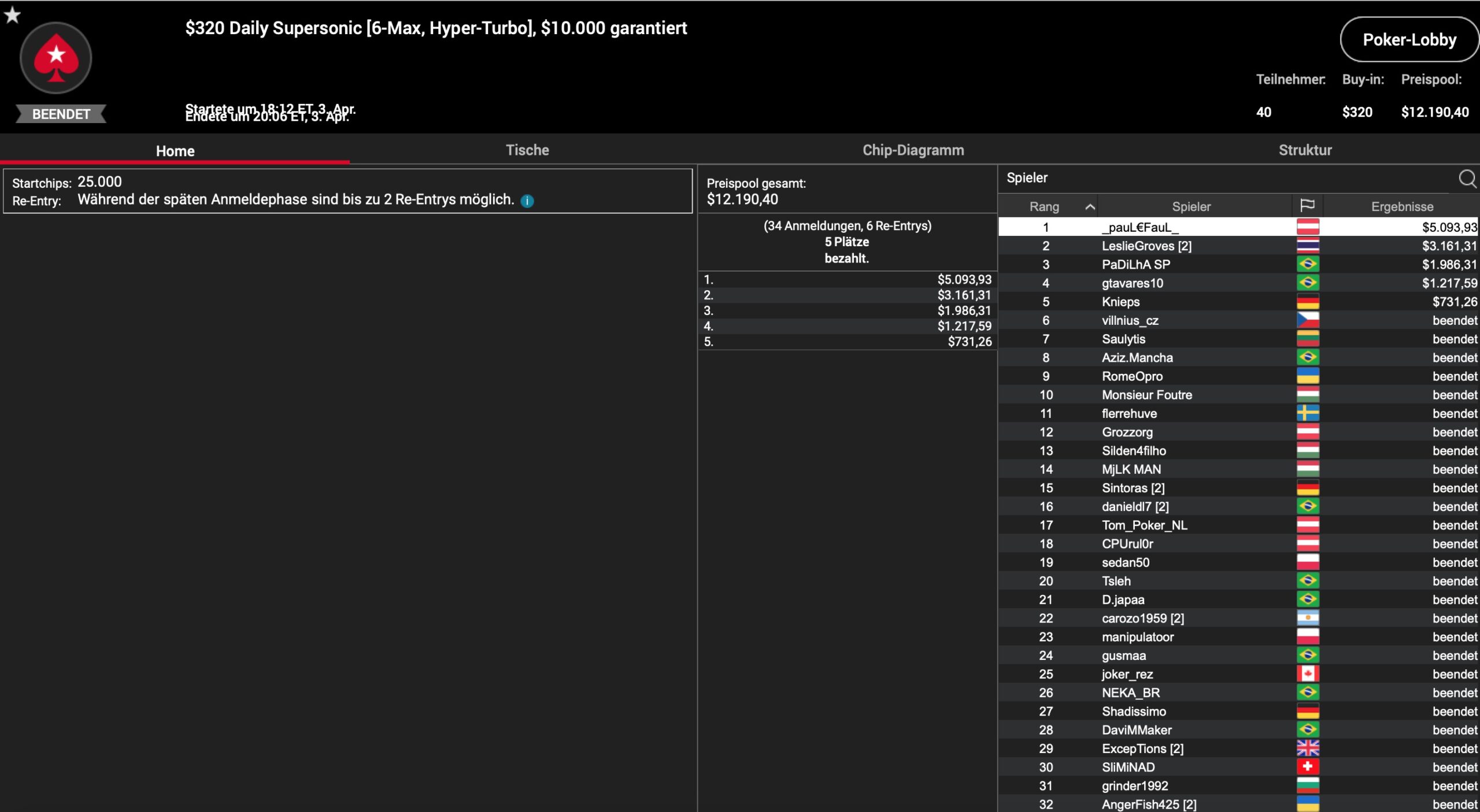Click the player search magnifier icon

[x=1467, y=179]
